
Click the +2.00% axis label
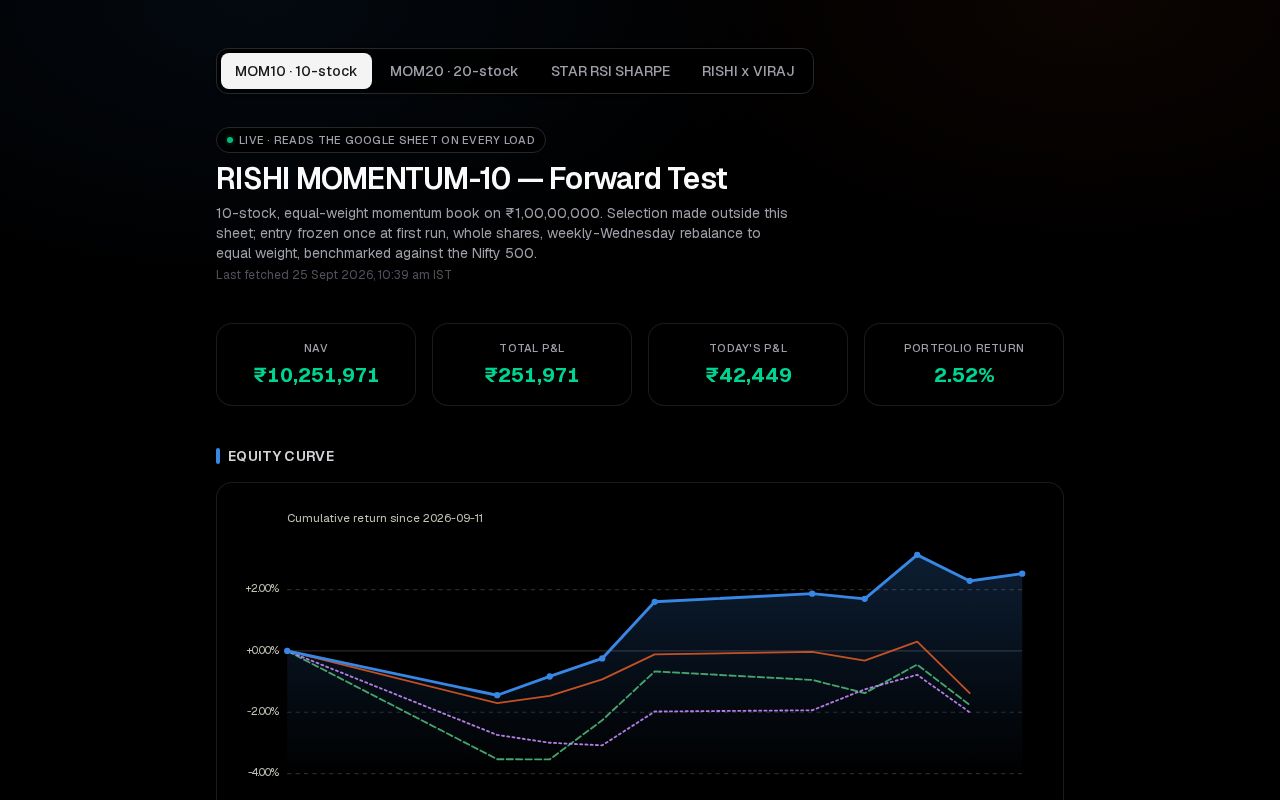click(262, 589)
